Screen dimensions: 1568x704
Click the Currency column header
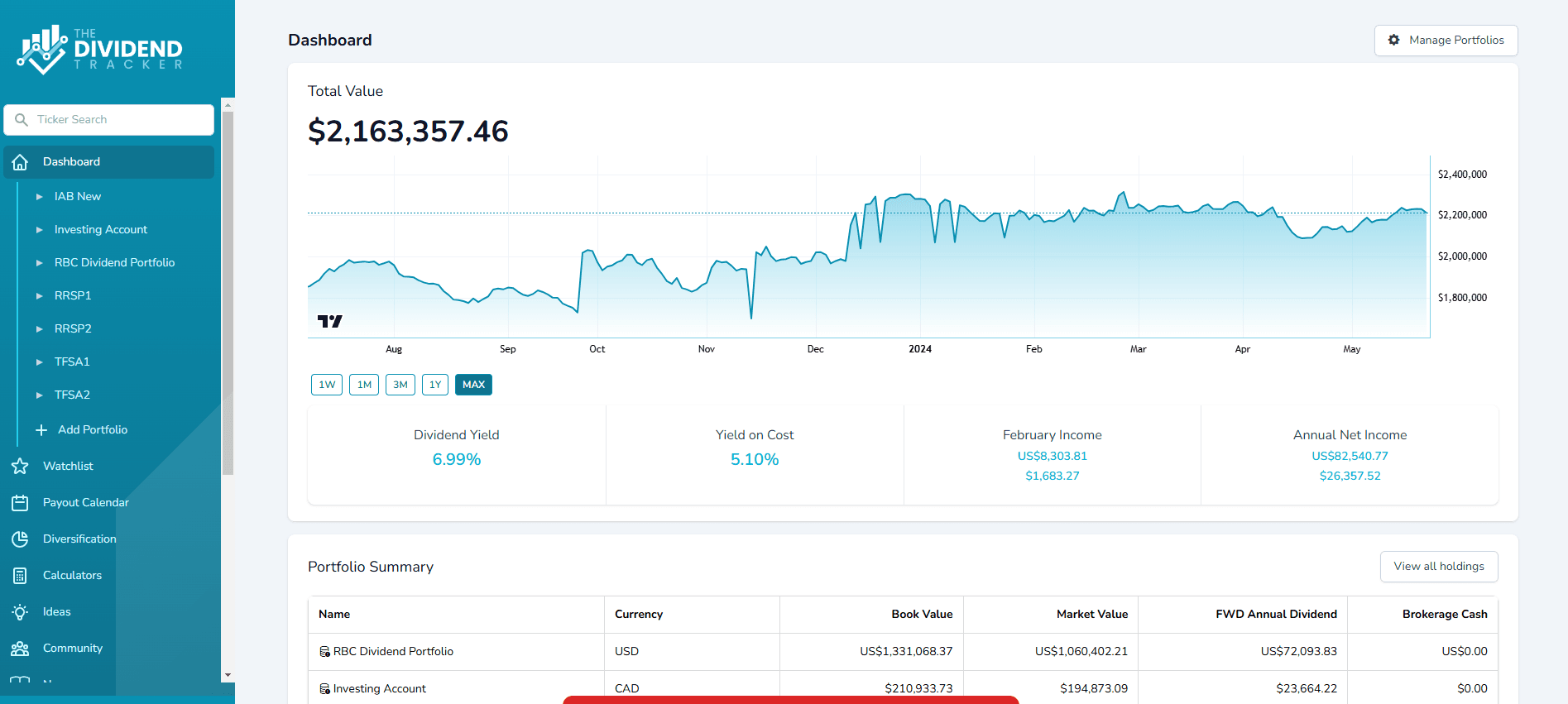coord(639,615)
